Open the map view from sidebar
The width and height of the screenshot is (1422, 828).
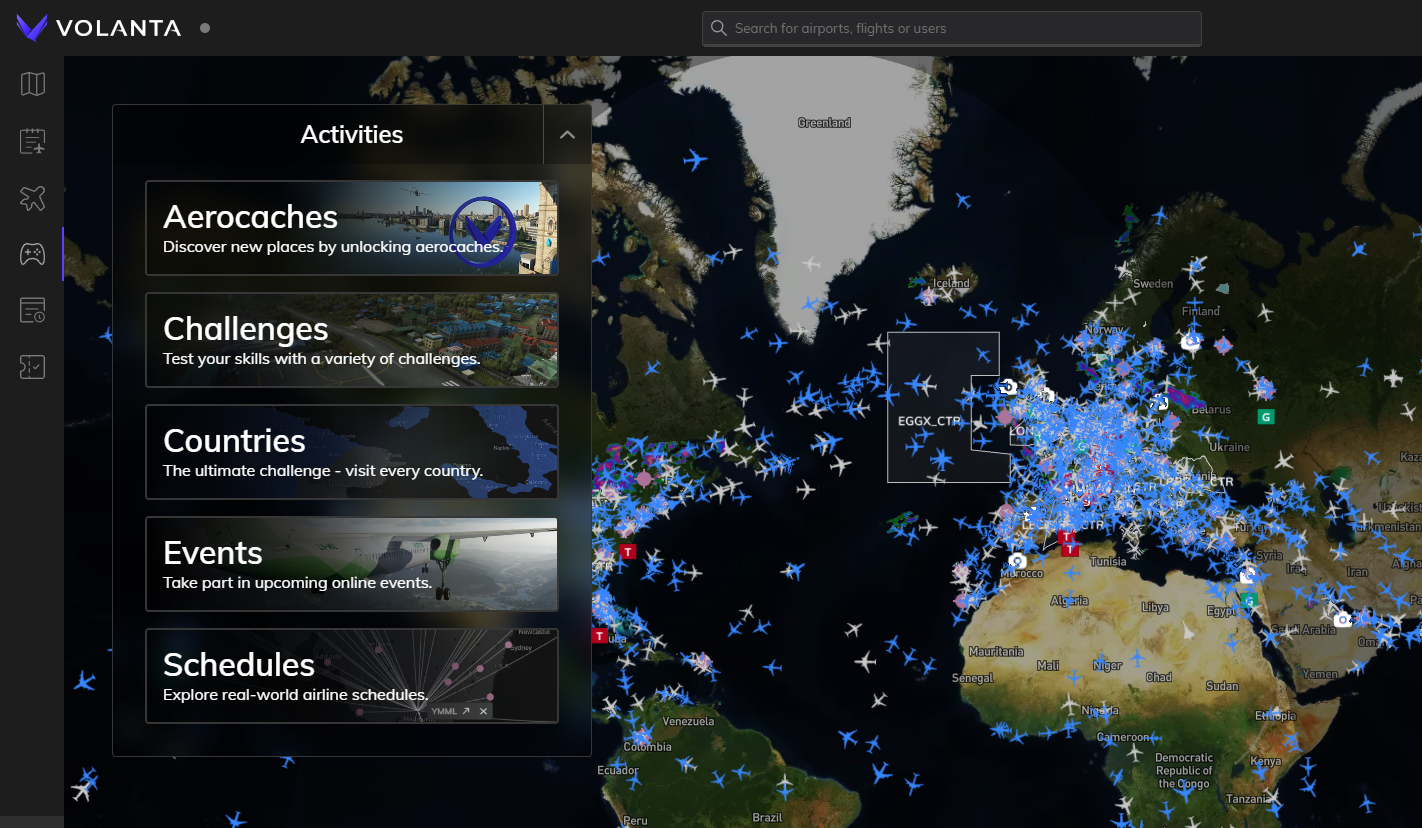[x=33, y=84]
